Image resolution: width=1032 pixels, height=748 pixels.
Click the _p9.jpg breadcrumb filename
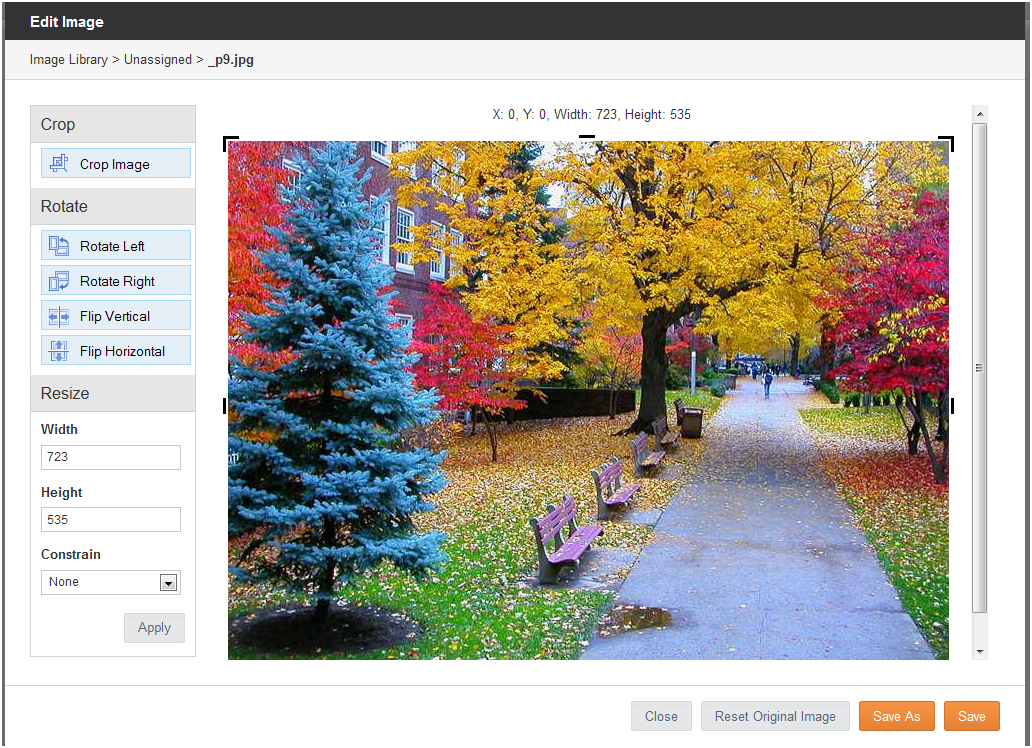coord(231,60)
